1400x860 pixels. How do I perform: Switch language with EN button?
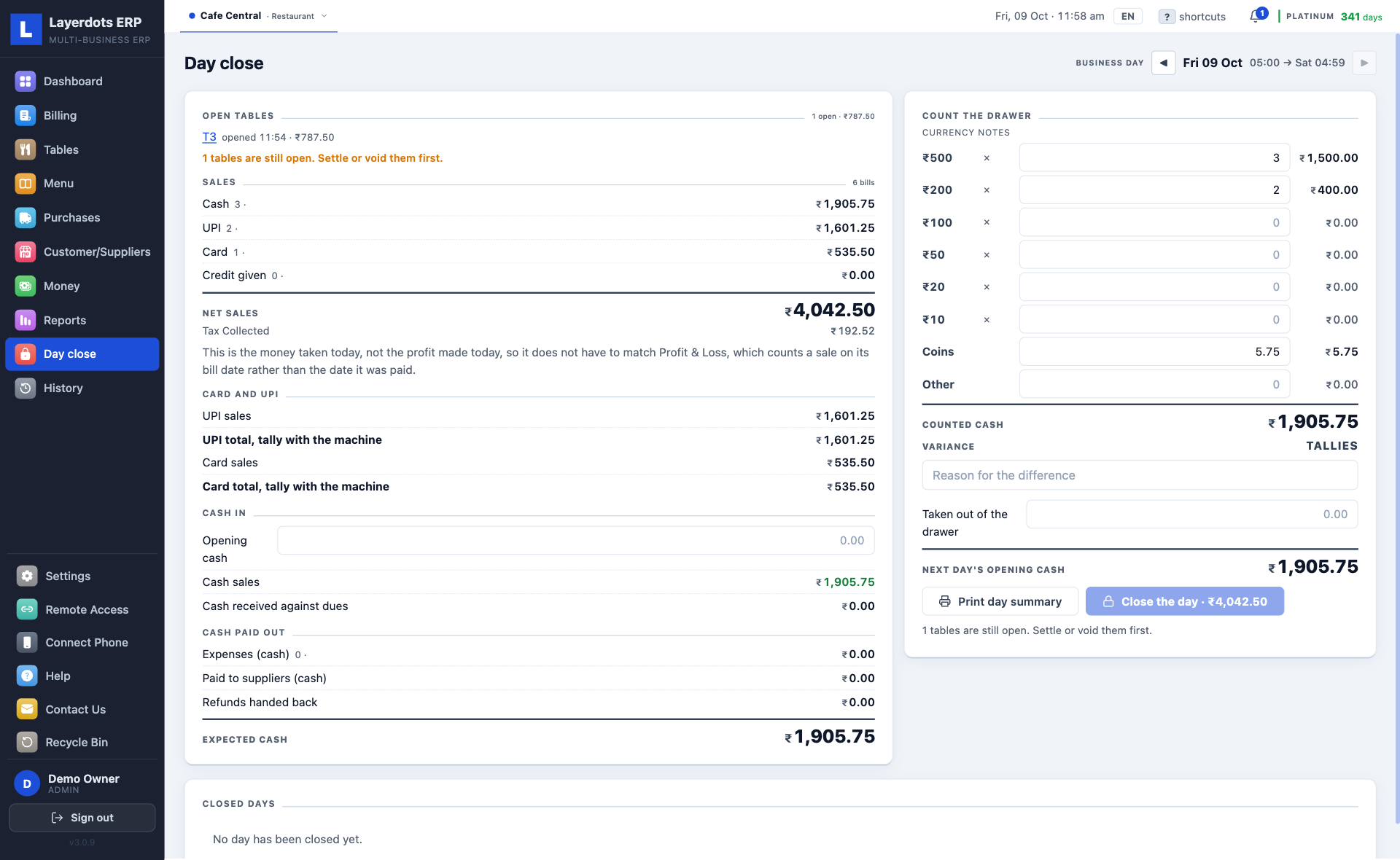1127,16
